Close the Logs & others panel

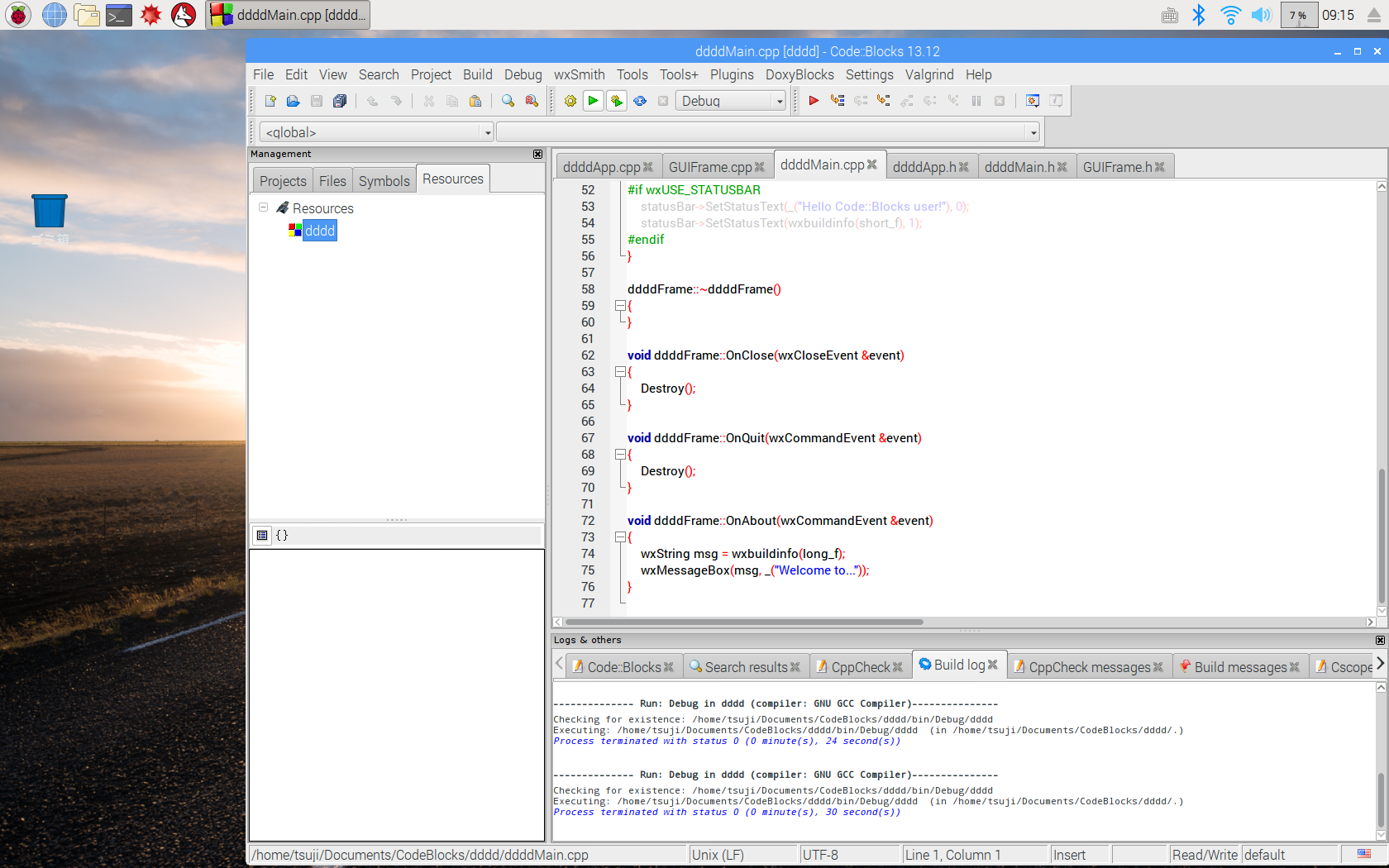pyautogui.click(x=1380, y=641)
